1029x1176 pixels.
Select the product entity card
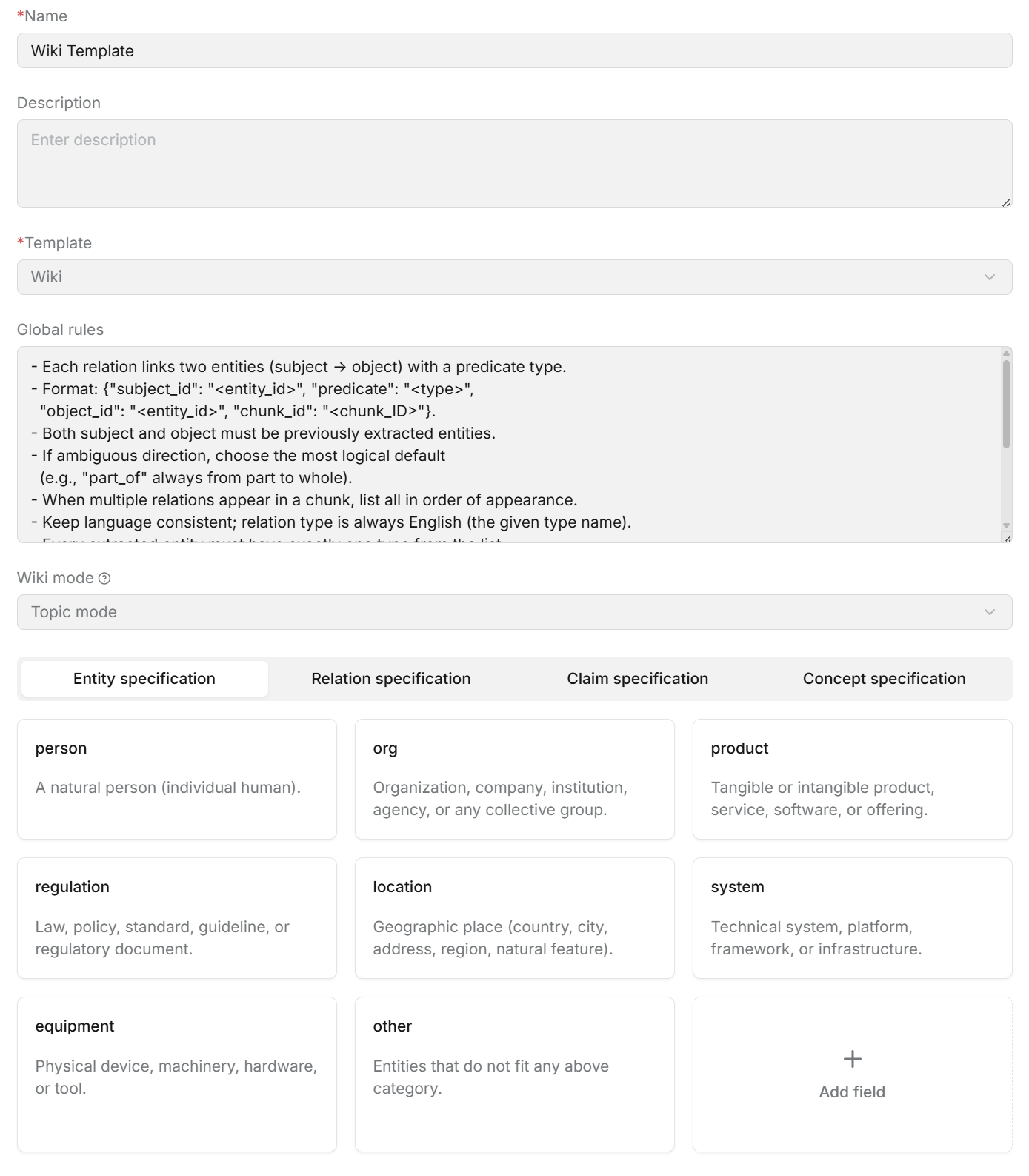(852, 779)
